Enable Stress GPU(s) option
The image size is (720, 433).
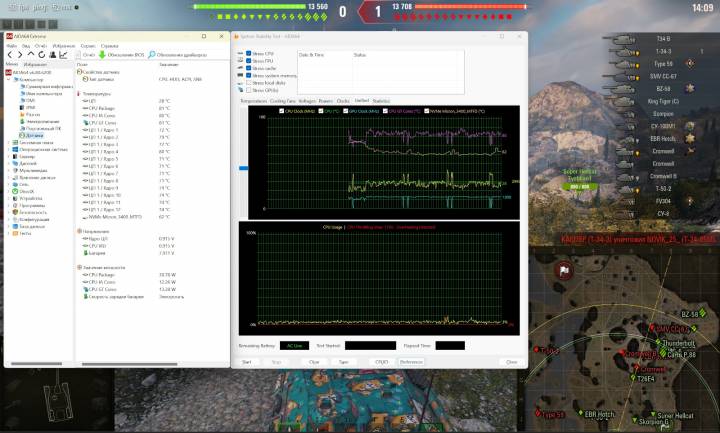coord(248,90)
